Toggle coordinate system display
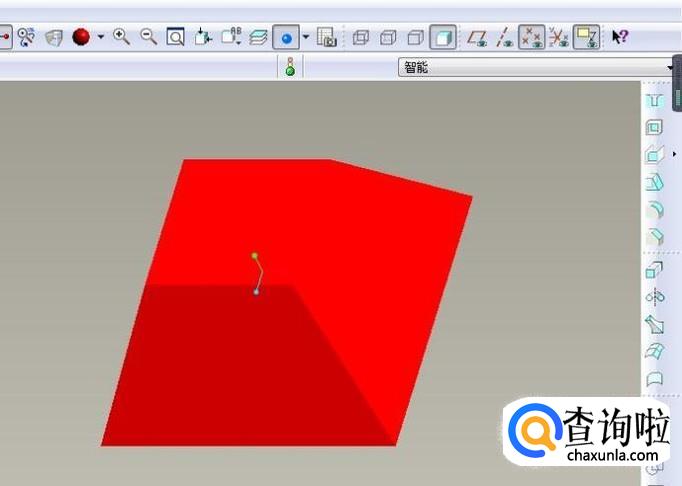The image size is (682, 486). pos(558,37)
